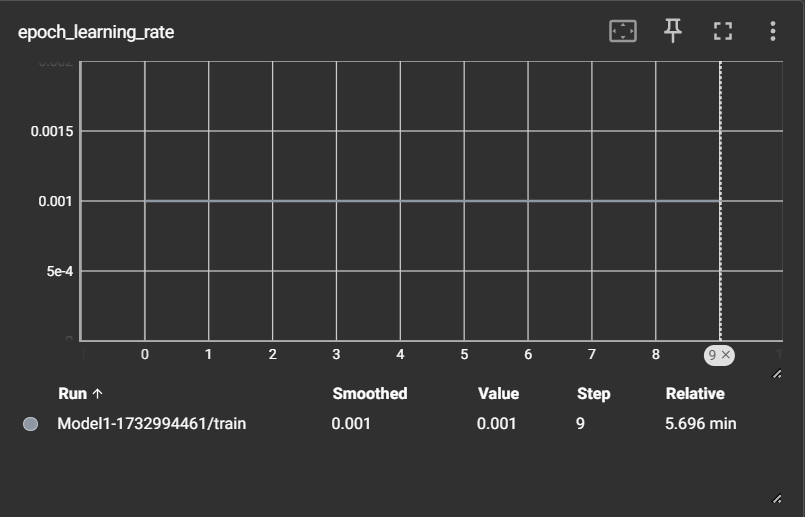805x517 pixels.
Task: Click the vertical dotted step line
Action: [x=720, y=270]
